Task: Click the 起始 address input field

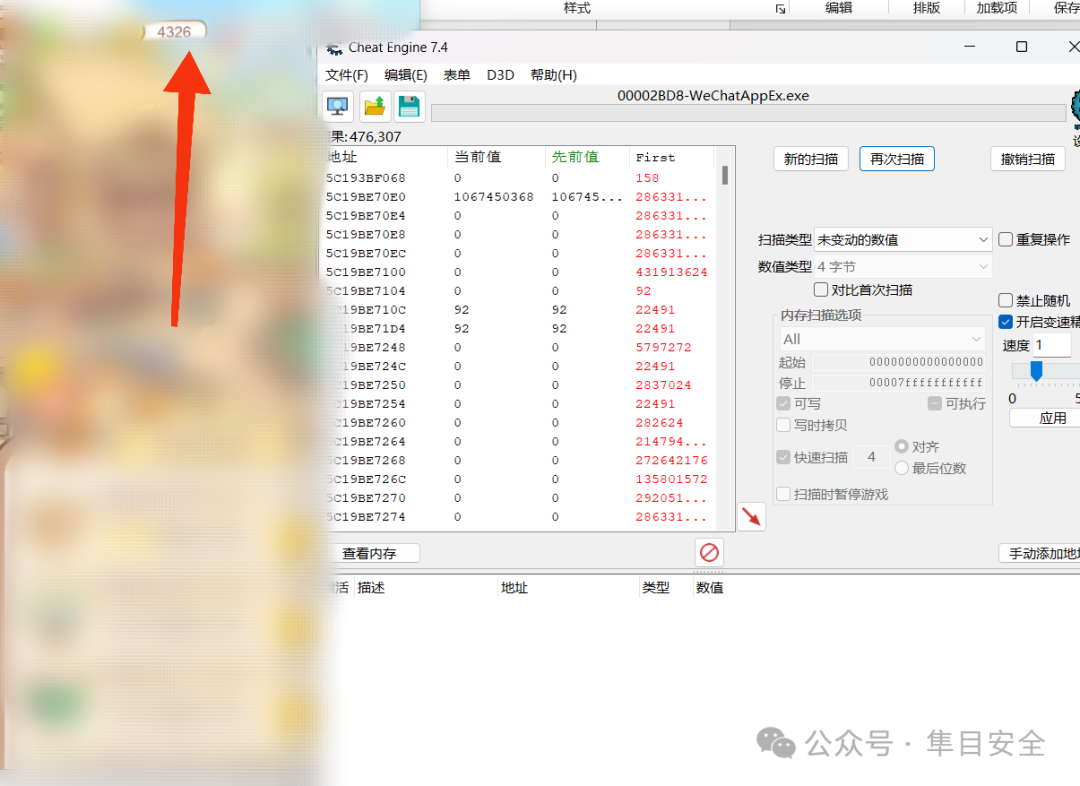Action: point(899,362)
